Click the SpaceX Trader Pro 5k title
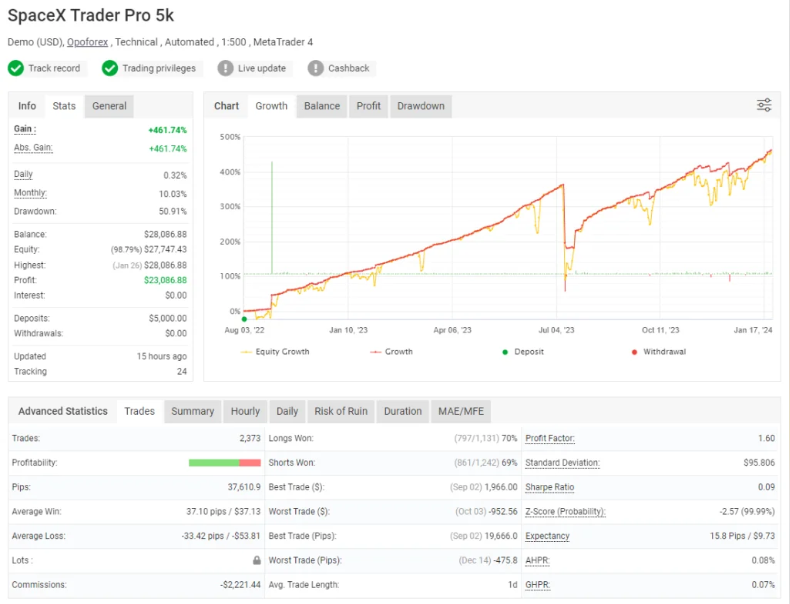This screenshot has height=604, width=790. coord(91,15)
